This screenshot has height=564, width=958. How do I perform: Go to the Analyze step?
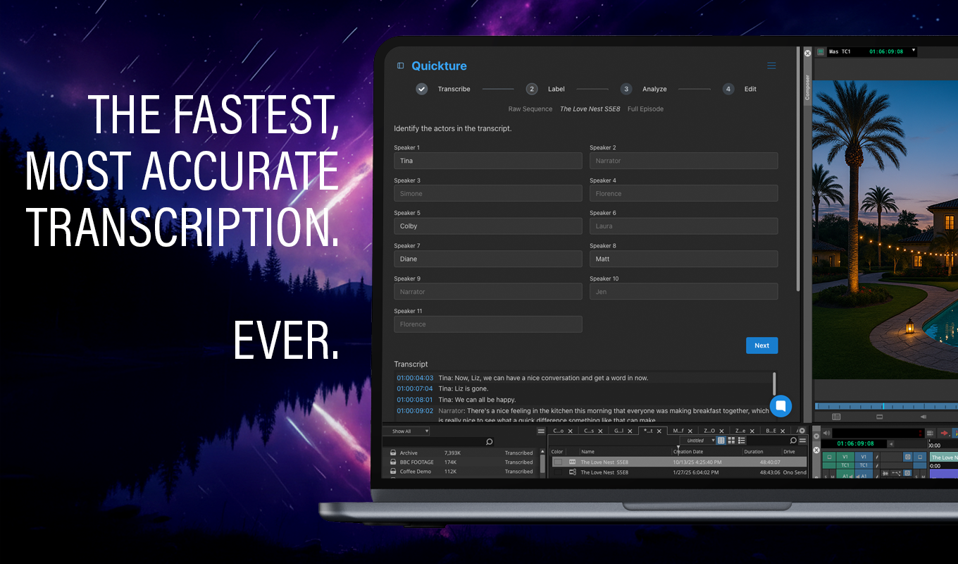coord(626,89)
